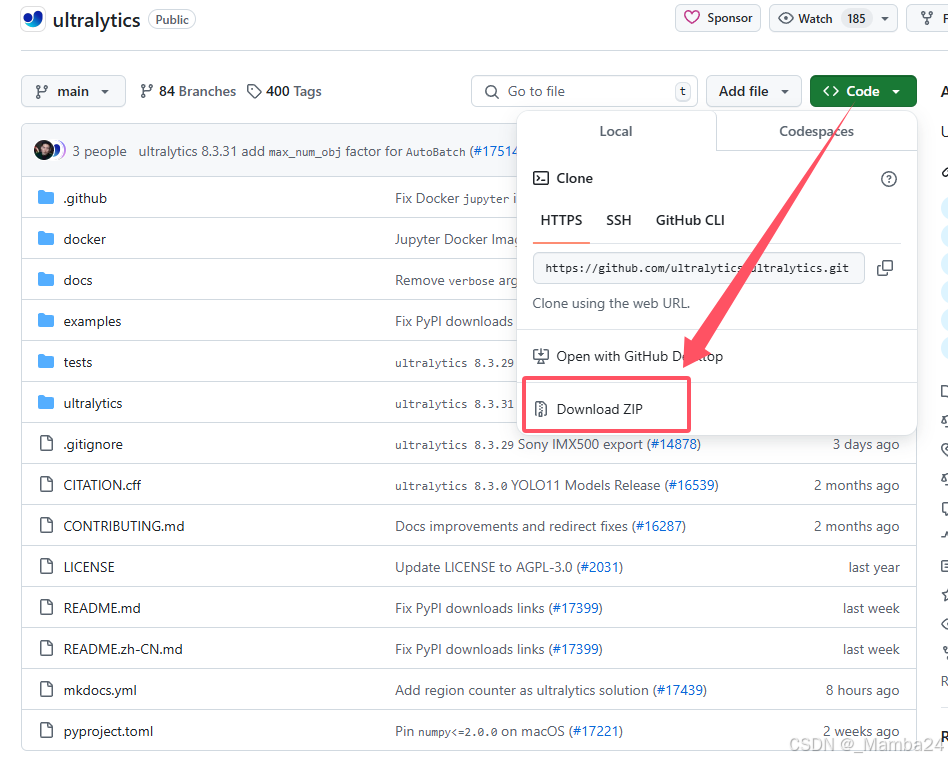Open the pyproject.toml file
Image resolution: width=948 pixels, height=760 pixels.
tap(108, 732)
